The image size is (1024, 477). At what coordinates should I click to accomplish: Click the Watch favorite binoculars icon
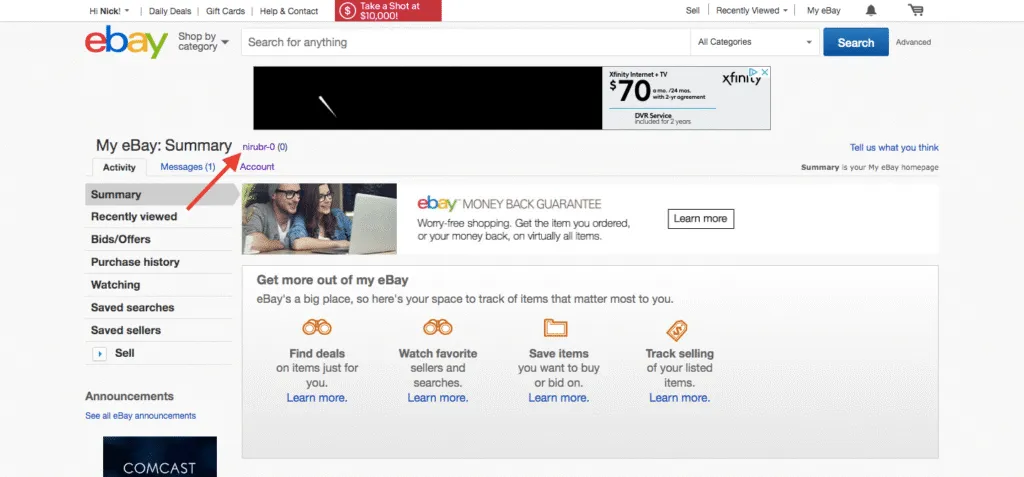tap(437, 327)
